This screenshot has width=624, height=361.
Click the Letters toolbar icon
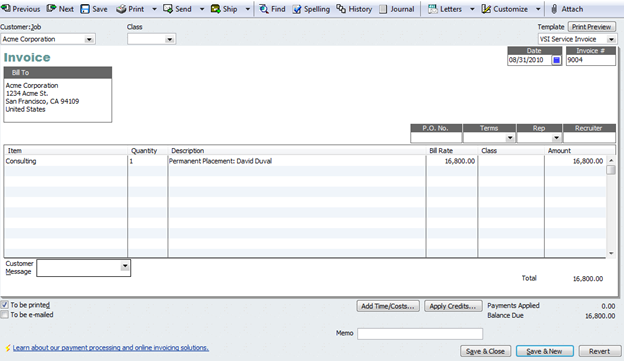click(x=445, y=9)
